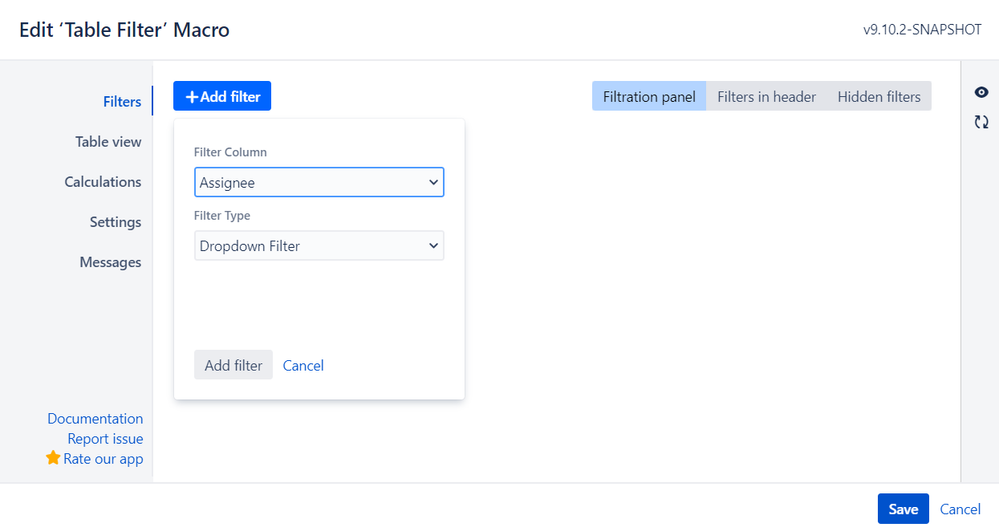The image size is (999, 531).
Task: Select the Filtration panel toggle
Action: point(649,97)
